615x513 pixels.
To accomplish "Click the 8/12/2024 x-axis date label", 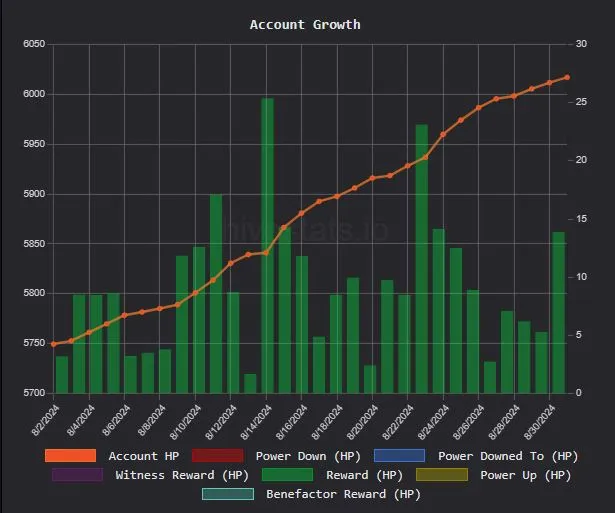I will [221, 422].
